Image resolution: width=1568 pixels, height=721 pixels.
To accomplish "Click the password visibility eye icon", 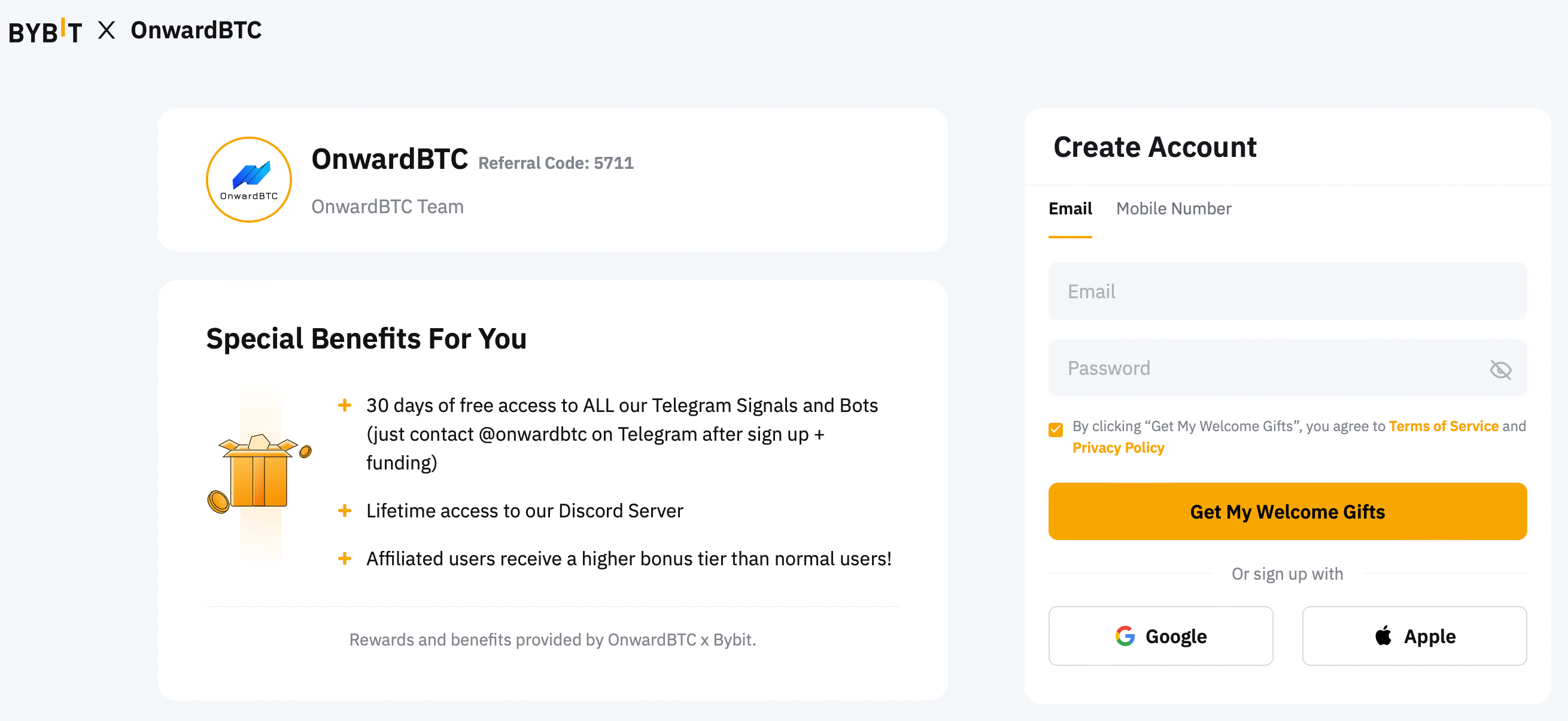I will (x=1501, y=368).
